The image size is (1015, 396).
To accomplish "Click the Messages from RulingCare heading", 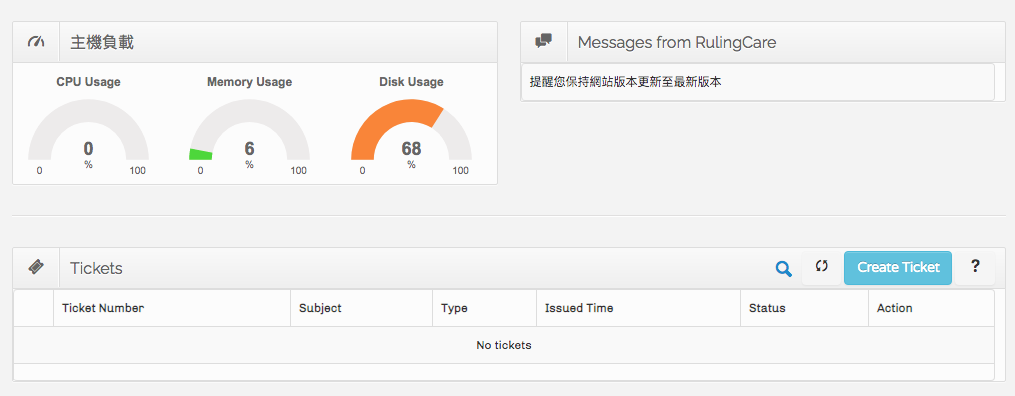I will click(676, 43).
